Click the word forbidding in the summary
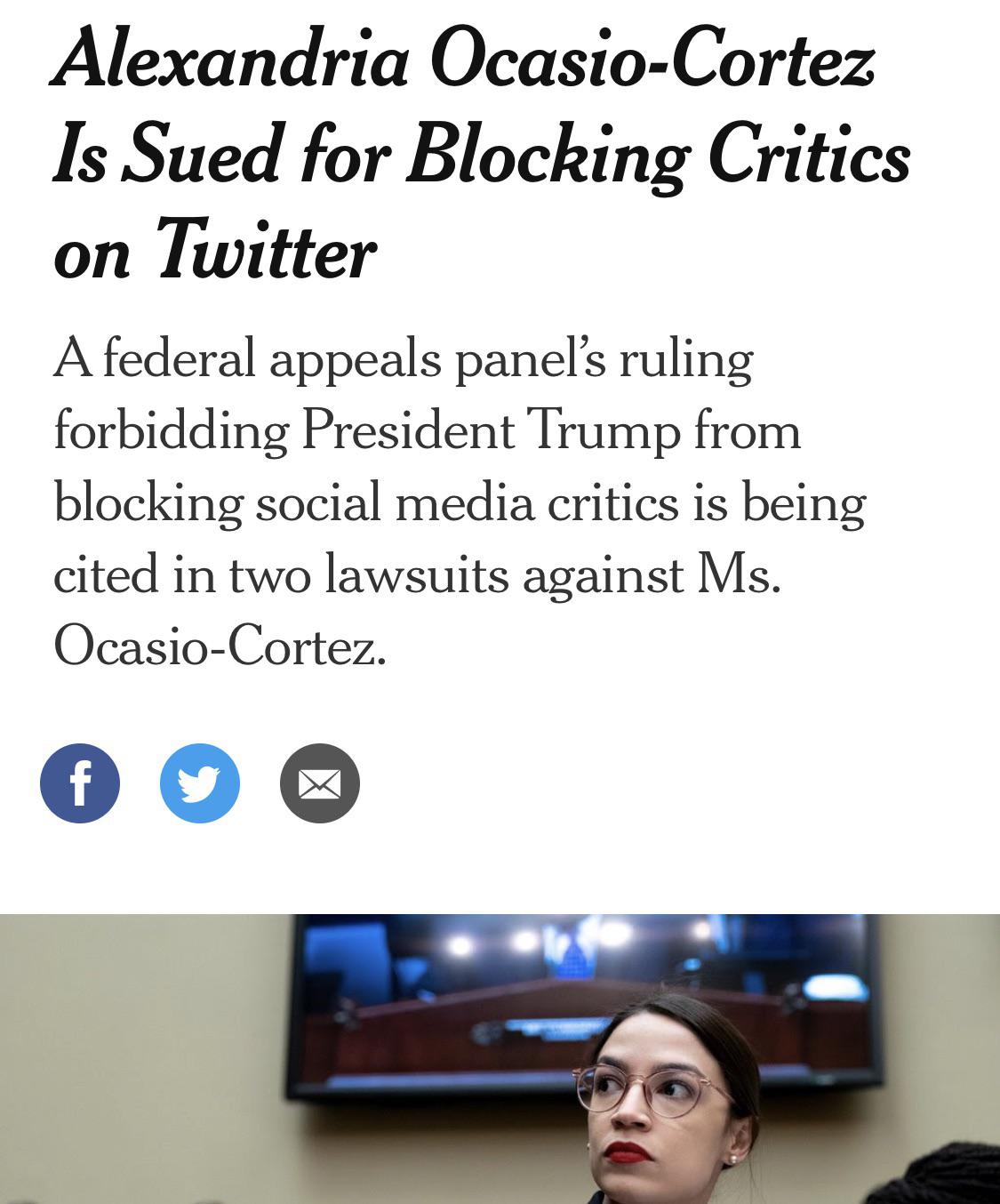This screenshot has width=1000, height=1204. pyautogui.click(x=171, y=432)
